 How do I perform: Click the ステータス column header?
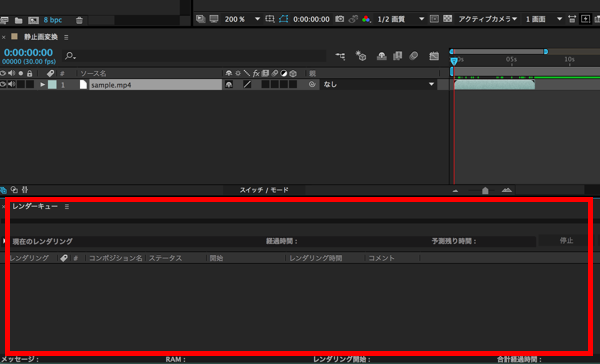(165, 258)
